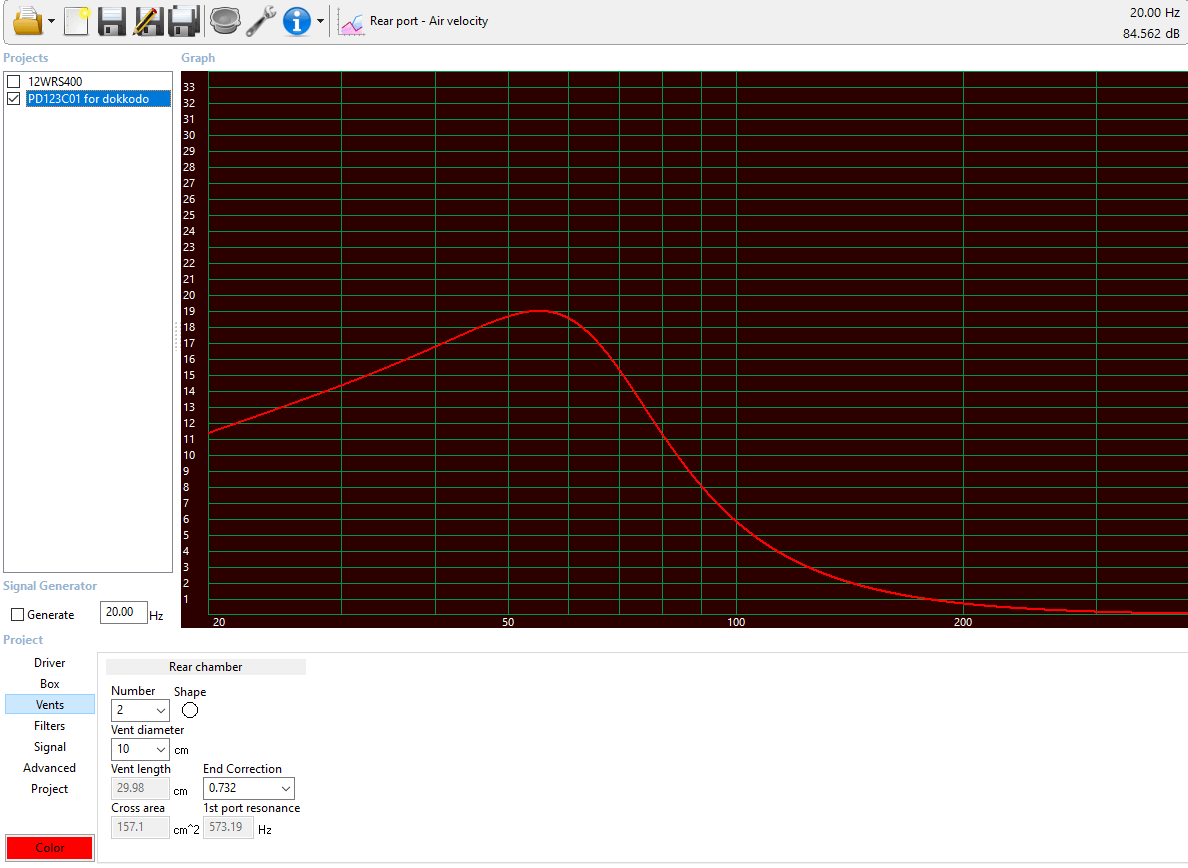This screenshot has width=1188, height=868.
Task: Save the project with the floppy disk icon
Action: coord(111,21)
